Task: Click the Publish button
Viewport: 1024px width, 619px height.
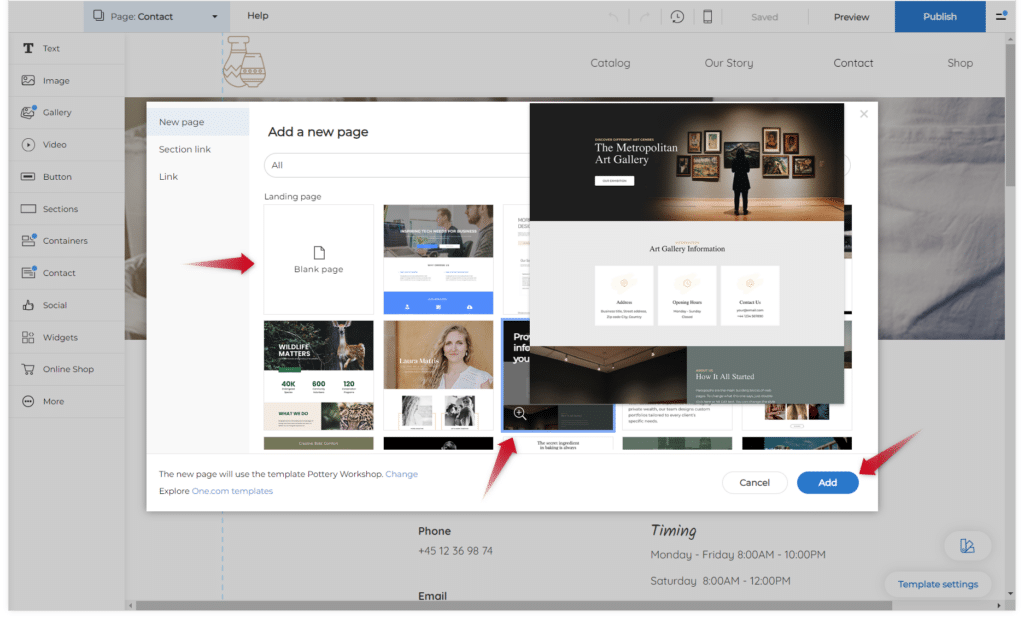Action: 939,16
